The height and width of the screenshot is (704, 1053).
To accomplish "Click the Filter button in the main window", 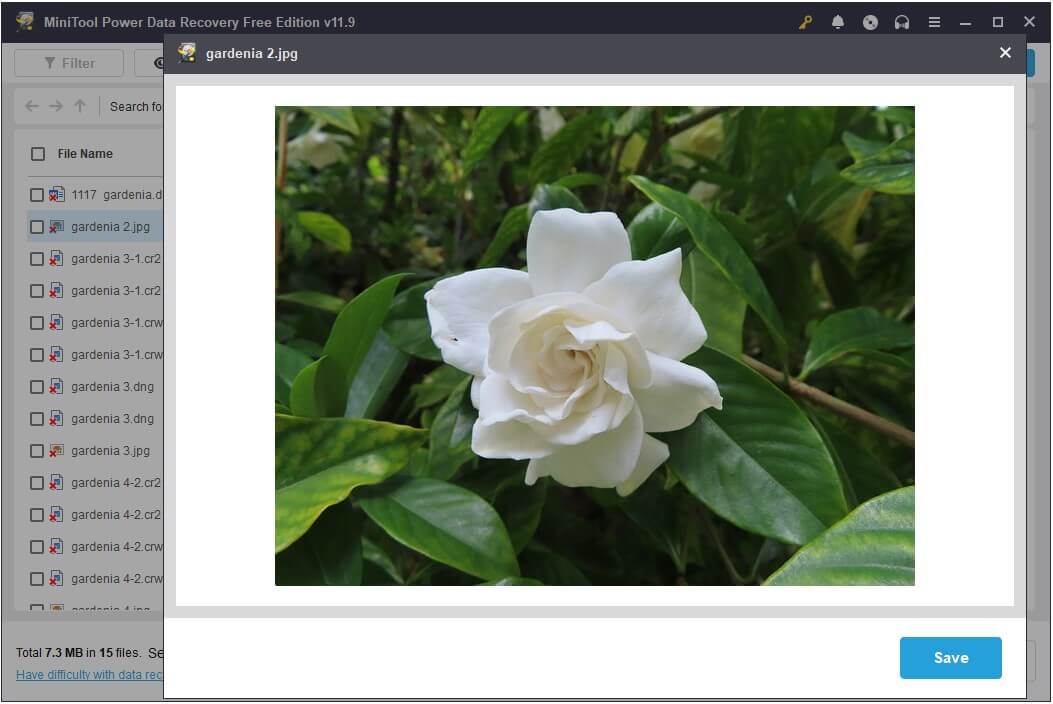I will 69,63.
